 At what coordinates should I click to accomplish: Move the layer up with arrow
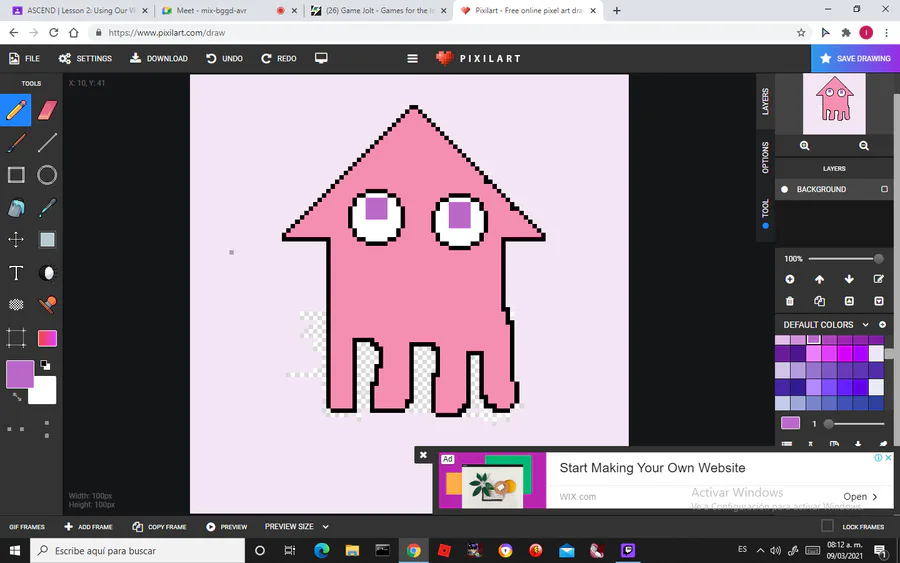820,279
